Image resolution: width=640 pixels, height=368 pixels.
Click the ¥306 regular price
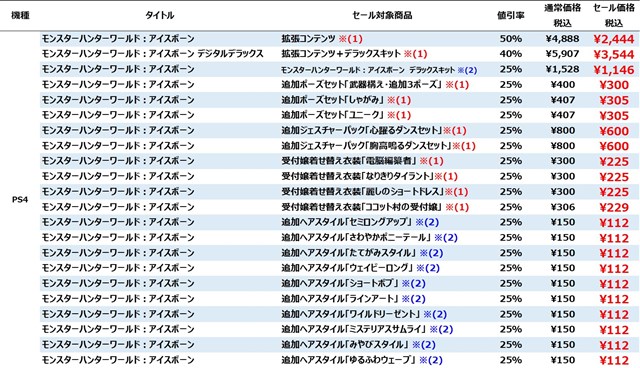(562, 207)
